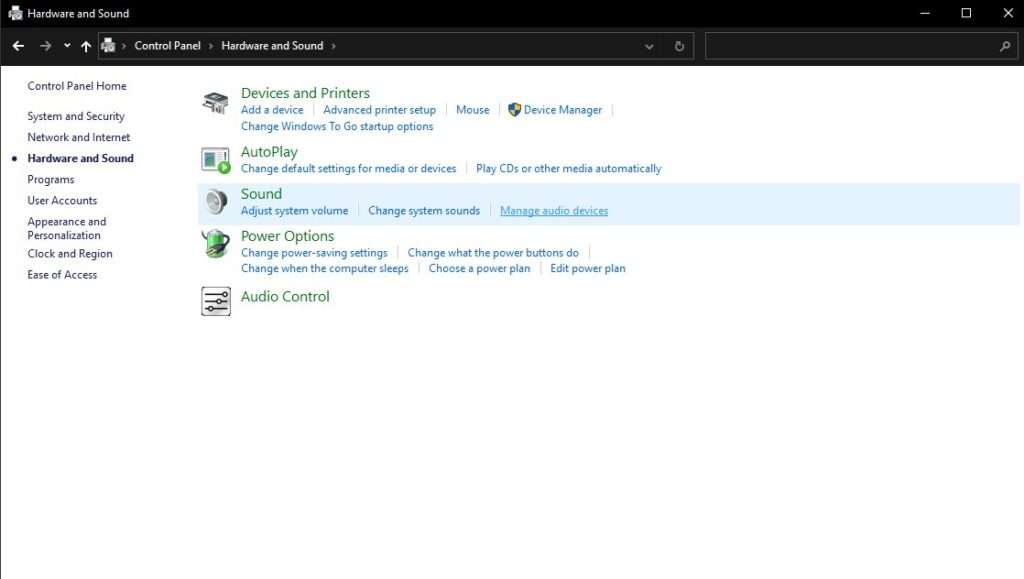Open Clock and Region category
Viewport: 1024px width, 579px height.
click(x=70, y=253)
